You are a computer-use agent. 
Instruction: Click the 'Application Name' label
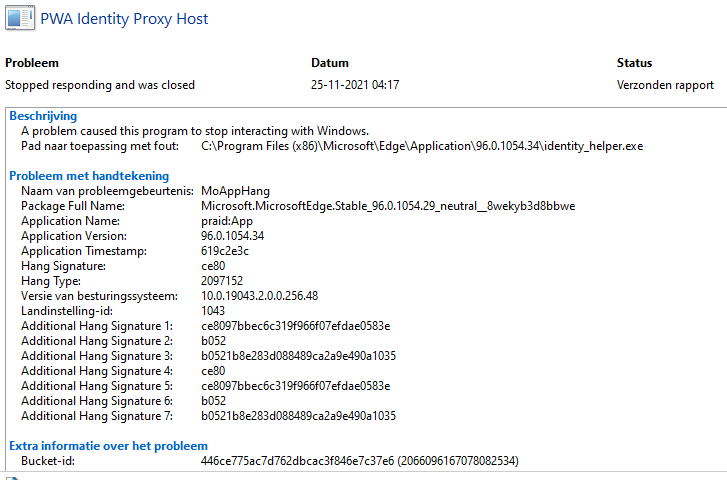[70, 221]
